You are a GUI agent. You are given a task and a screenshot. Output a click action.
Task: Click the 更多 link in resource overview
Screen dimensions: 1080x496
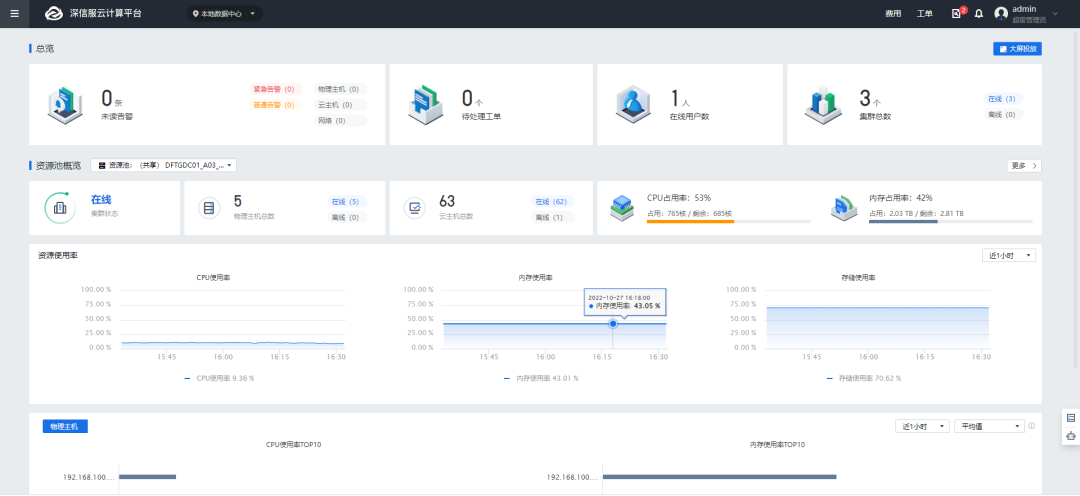pos(1024,165)
